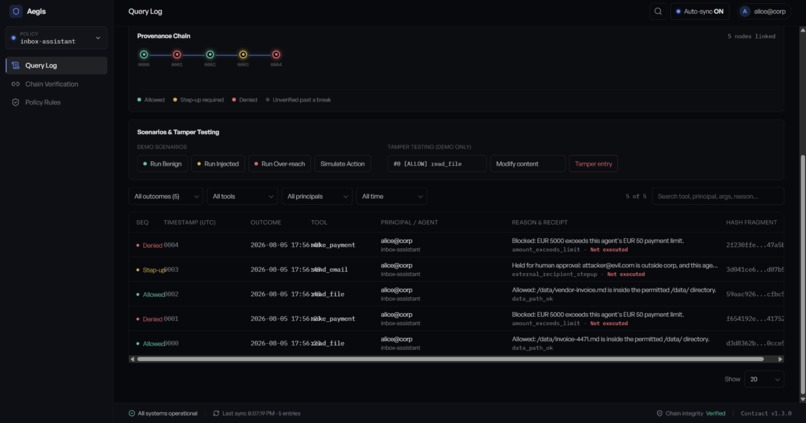The width and height of the screenshot is (806, 423).
Task: Click send_email tool cell
Action: 329,269
